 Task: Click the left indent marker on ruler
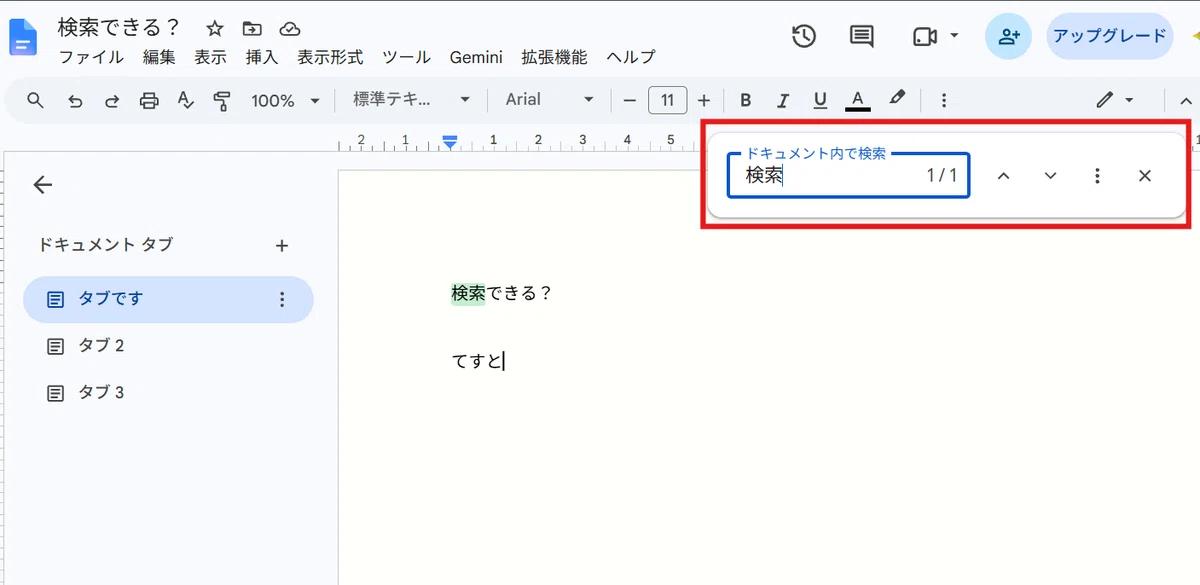450,144
